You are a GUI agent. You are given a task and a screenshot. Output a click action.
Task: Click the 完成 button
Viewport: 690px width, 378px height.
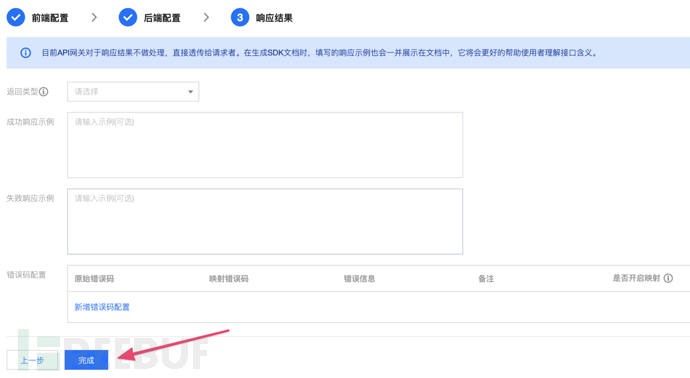pyautogui.click(x=86, y=360)
